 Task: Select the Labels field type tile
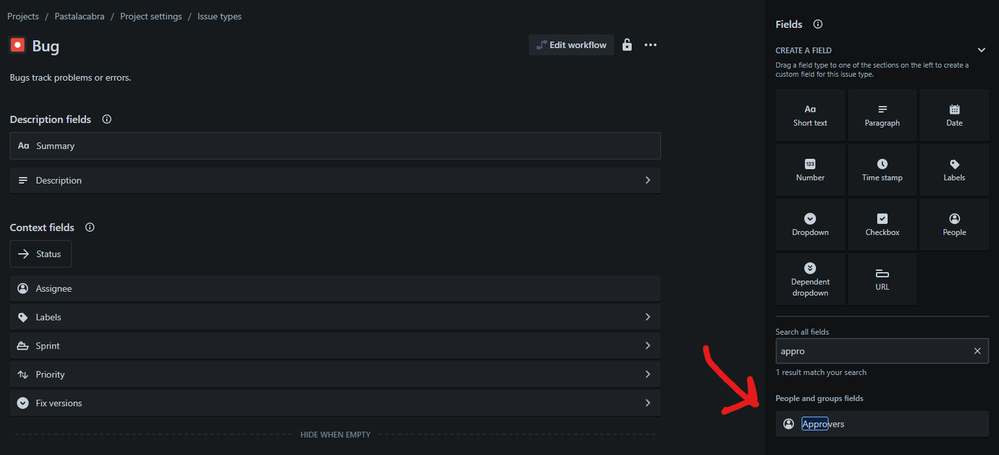[x=954, y=170]
